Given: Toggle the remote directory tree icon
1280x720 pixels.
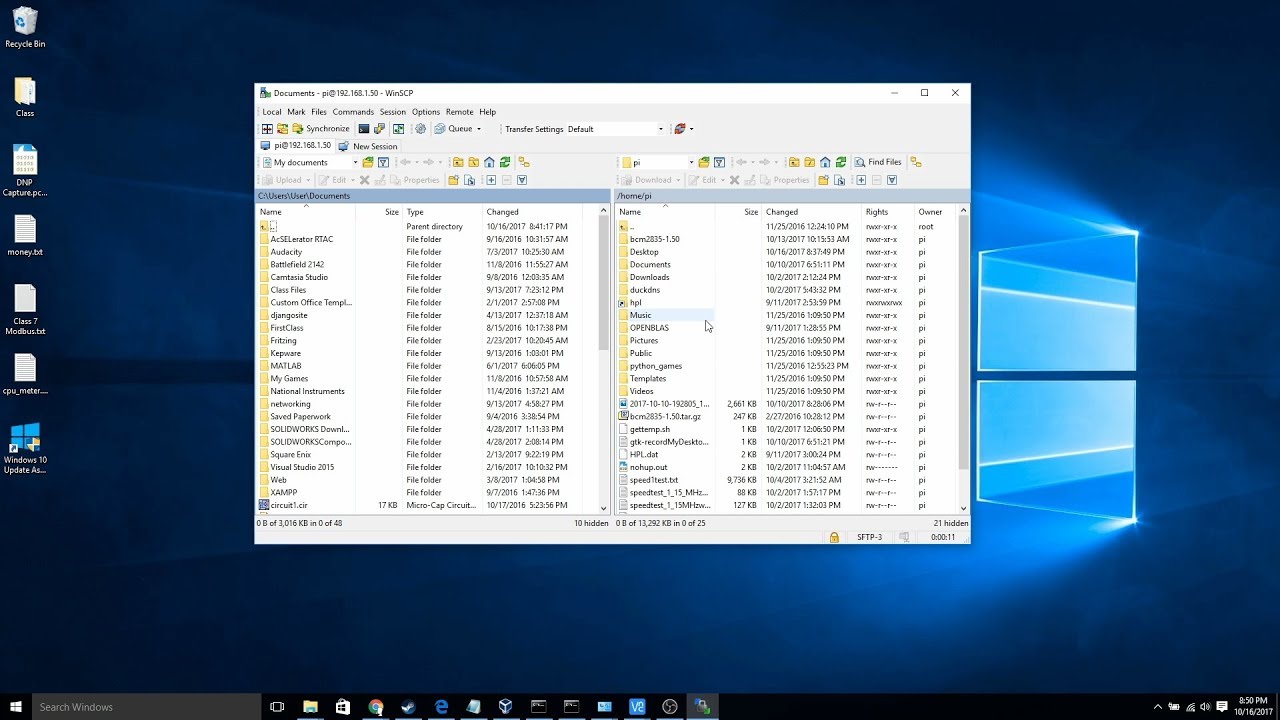Looking at the screenshot, I should click(x=916, y=162).
